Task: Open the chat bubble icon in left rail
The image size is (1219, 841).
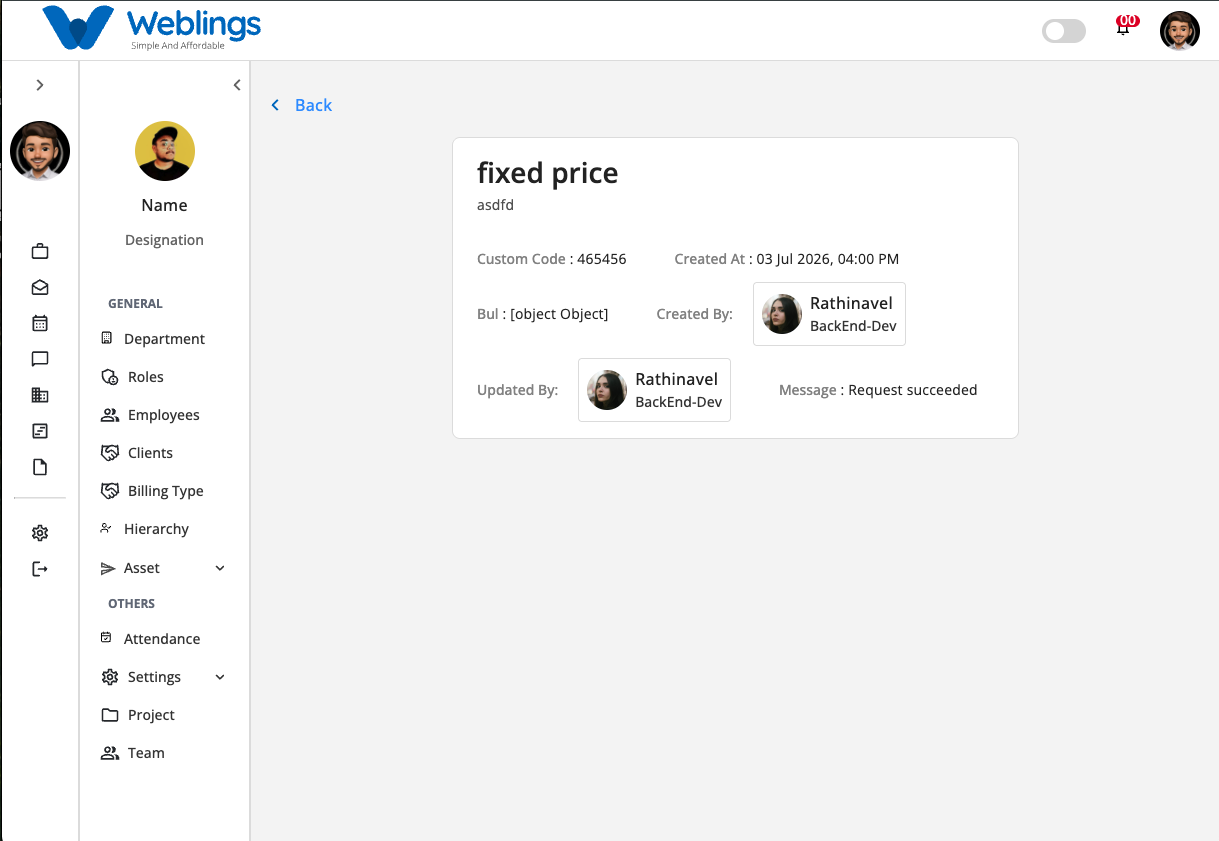Action: tap(40, 359)
